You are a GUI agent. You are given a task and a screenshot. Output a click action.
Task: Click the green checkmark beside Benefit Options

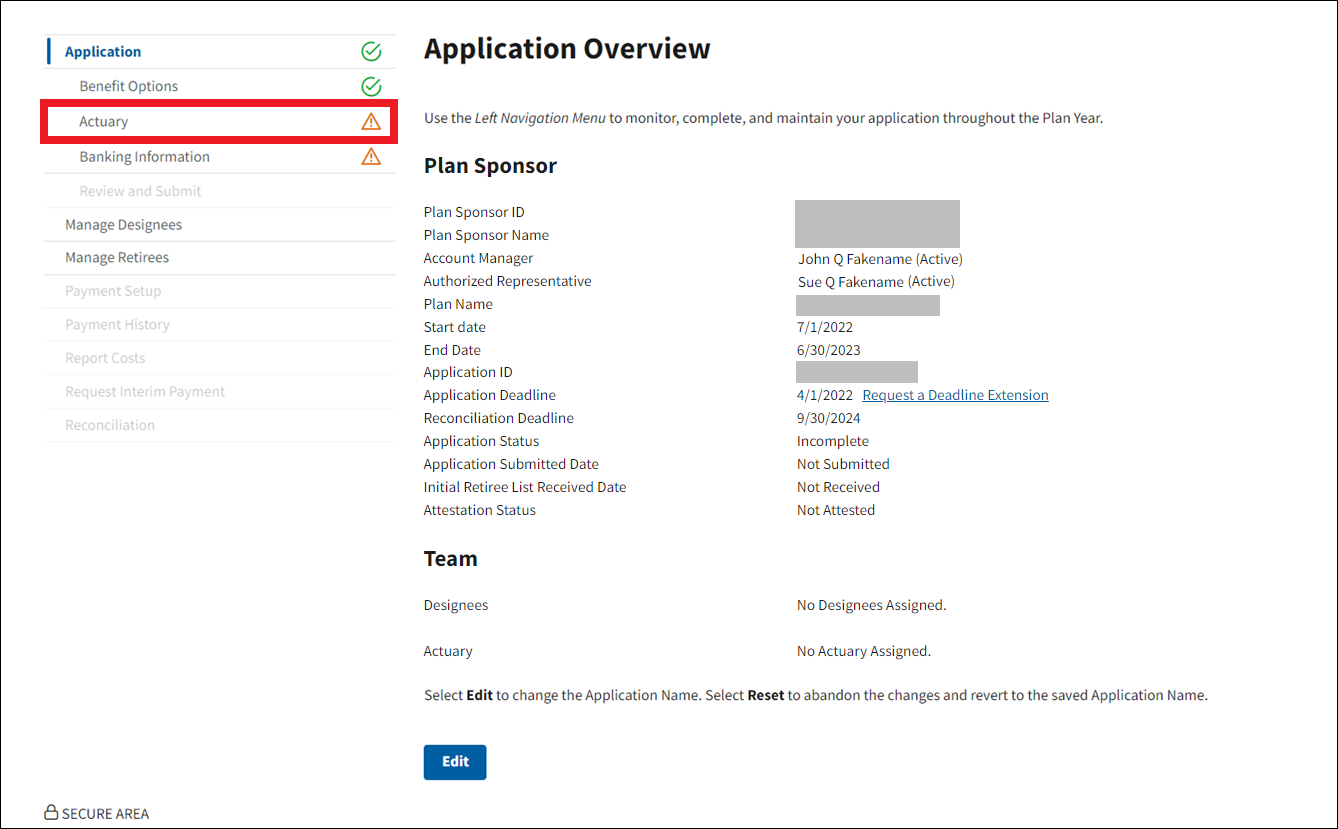pos(371,87)
